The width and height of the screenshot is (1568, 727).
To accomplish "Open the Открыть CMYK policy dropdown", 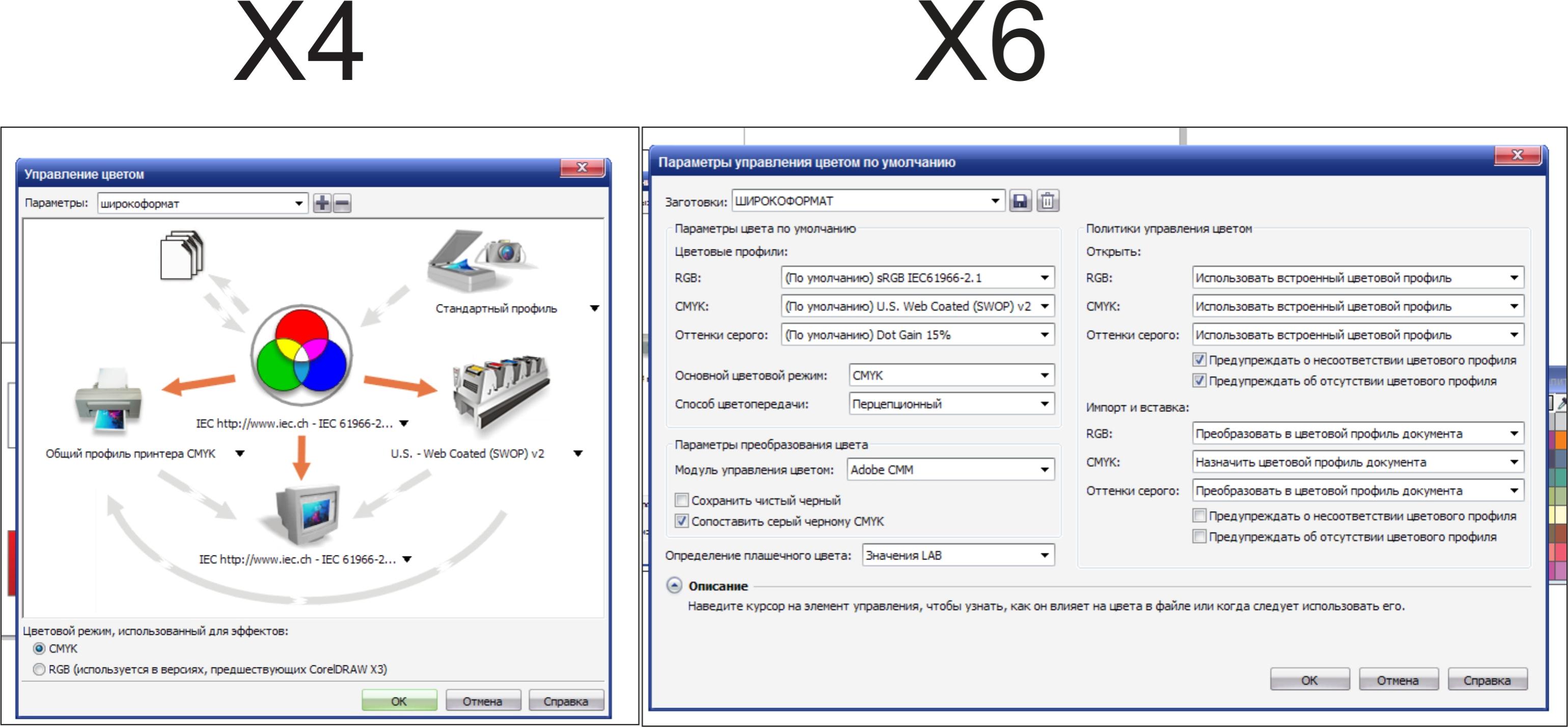I will [1358, 306].
